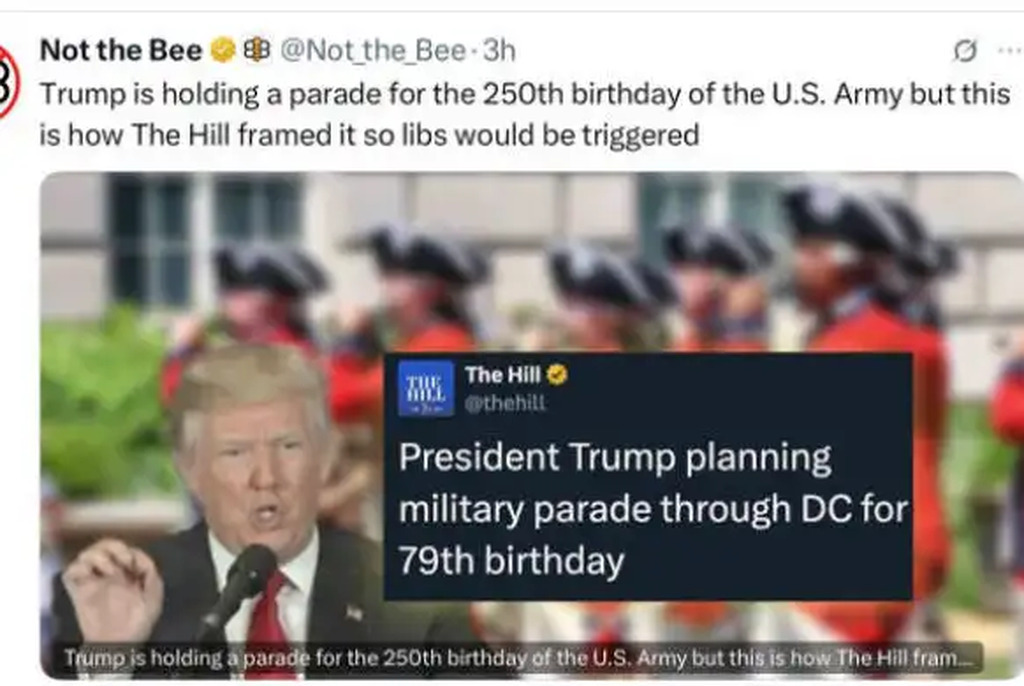
Task: Visit the @Not_the_Bee handle link
Action: click(373, 50)
